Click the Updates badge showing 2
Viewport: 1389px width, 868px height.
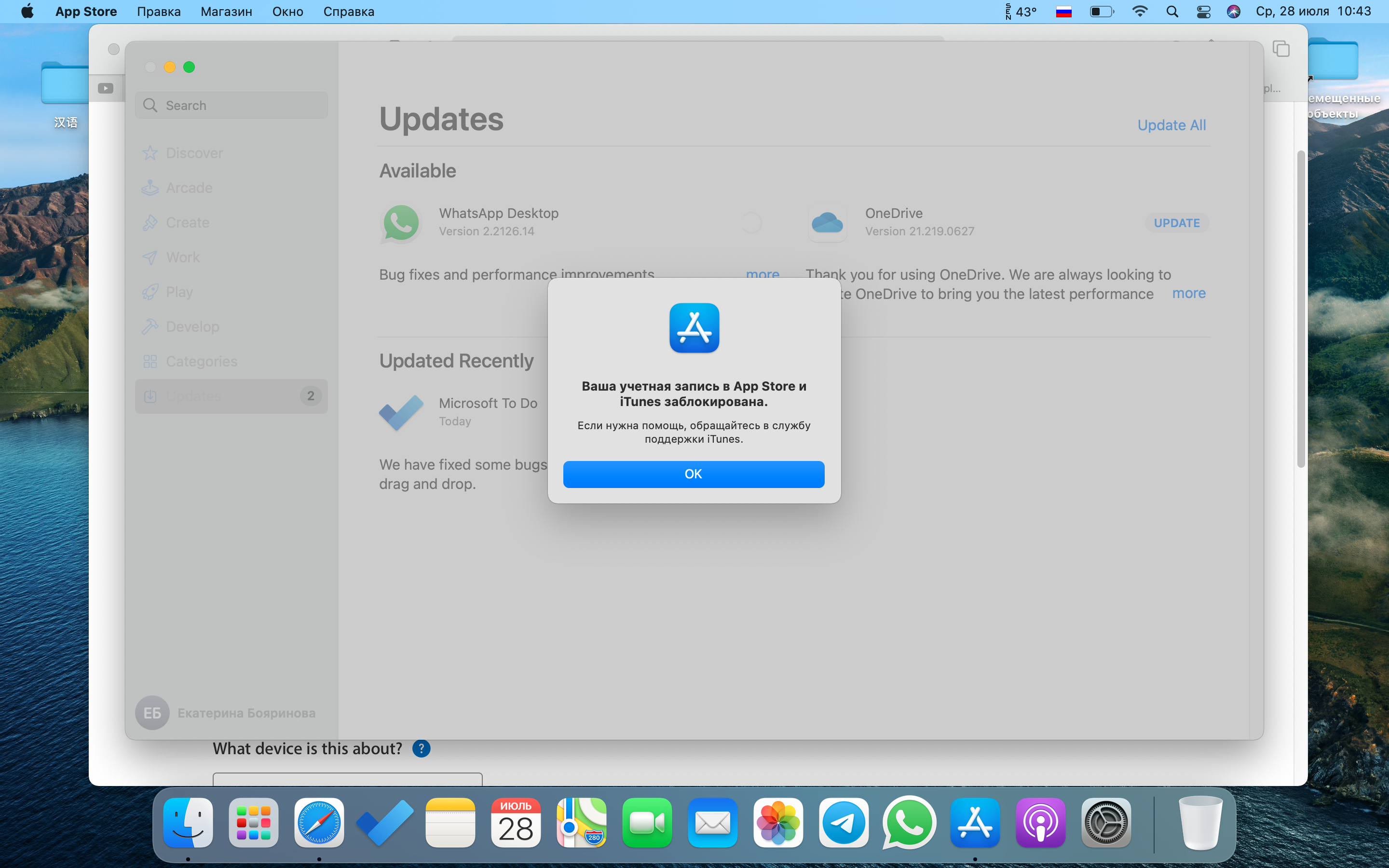(311, 396)
